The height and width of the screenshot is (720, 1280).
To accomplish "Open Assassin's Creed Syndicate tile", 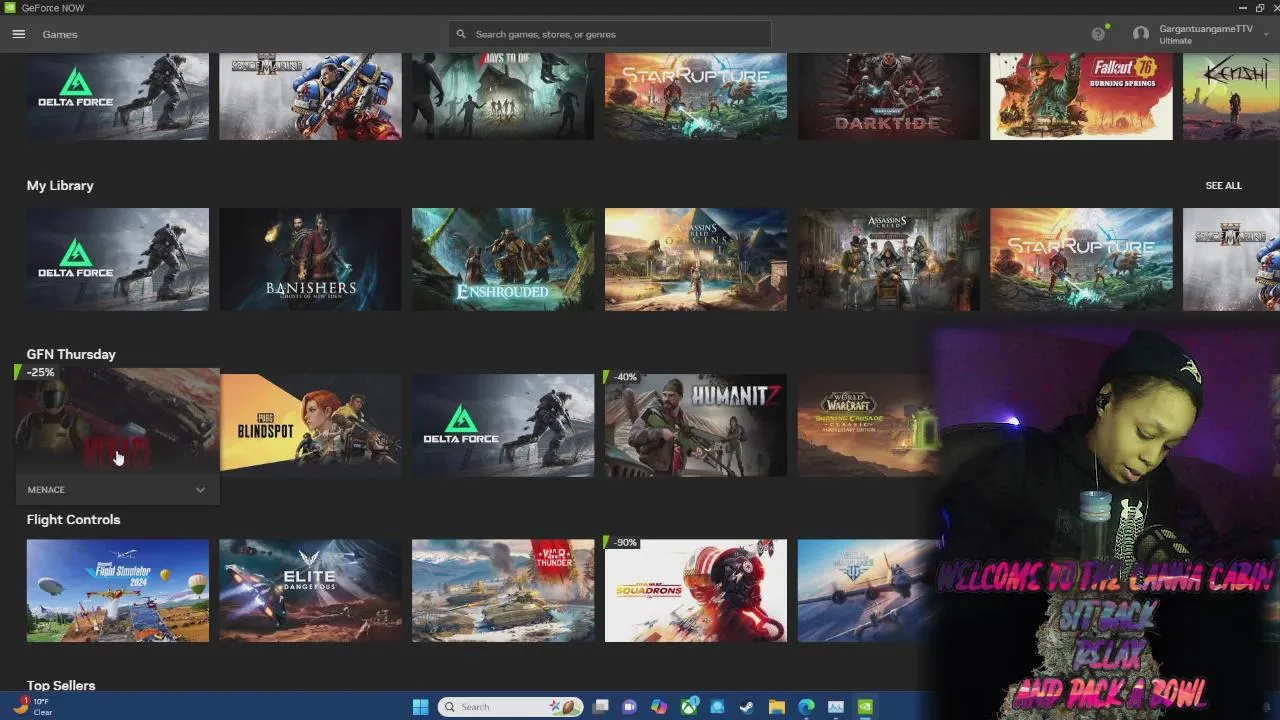I will click(889, 259).
